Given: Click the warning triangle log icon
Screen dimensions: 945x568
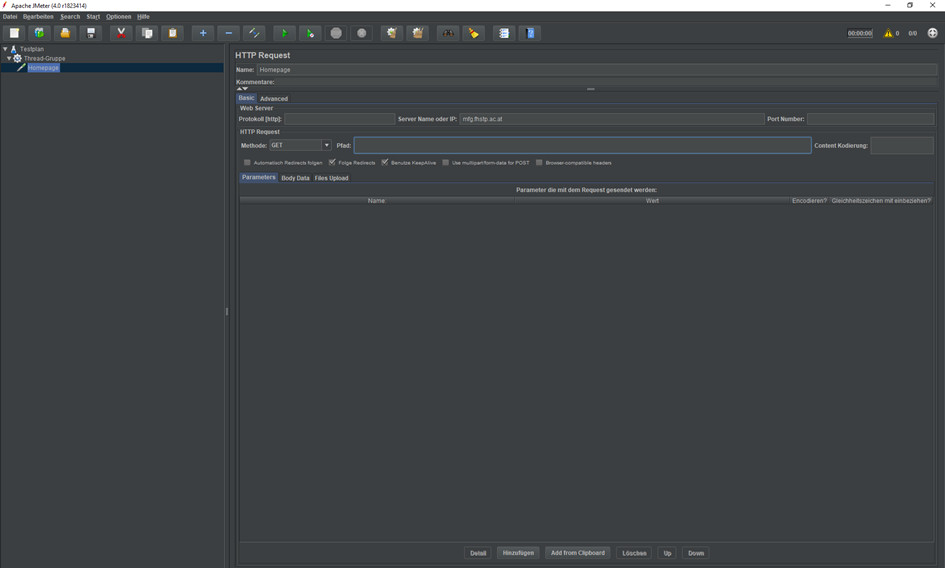Looking at the screenshot, I should point(888,33).
